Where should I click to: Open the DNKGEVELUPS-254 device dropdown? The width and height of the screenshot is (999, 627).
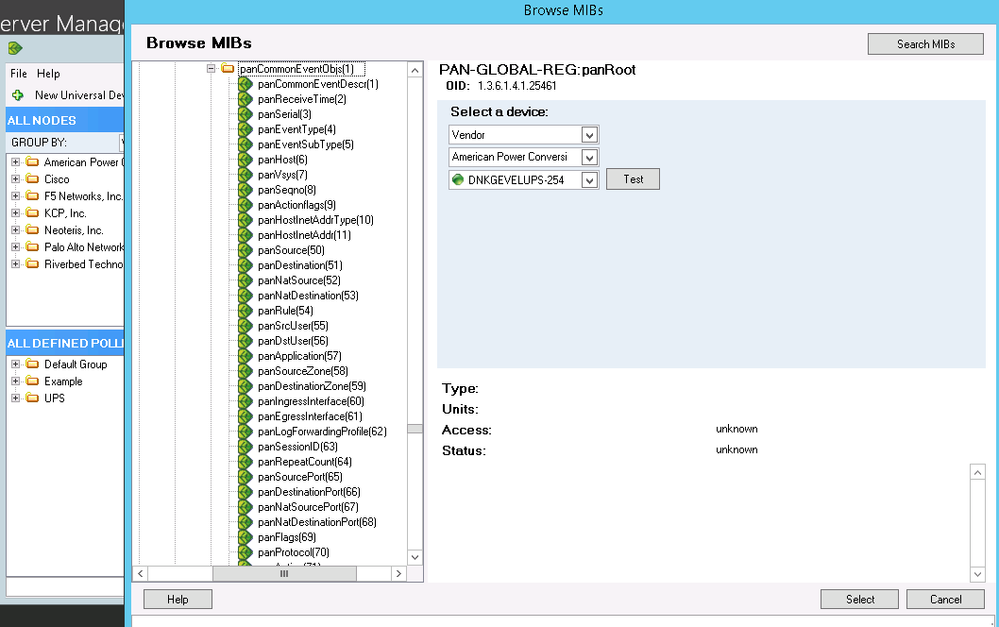(x=589, y=181)
